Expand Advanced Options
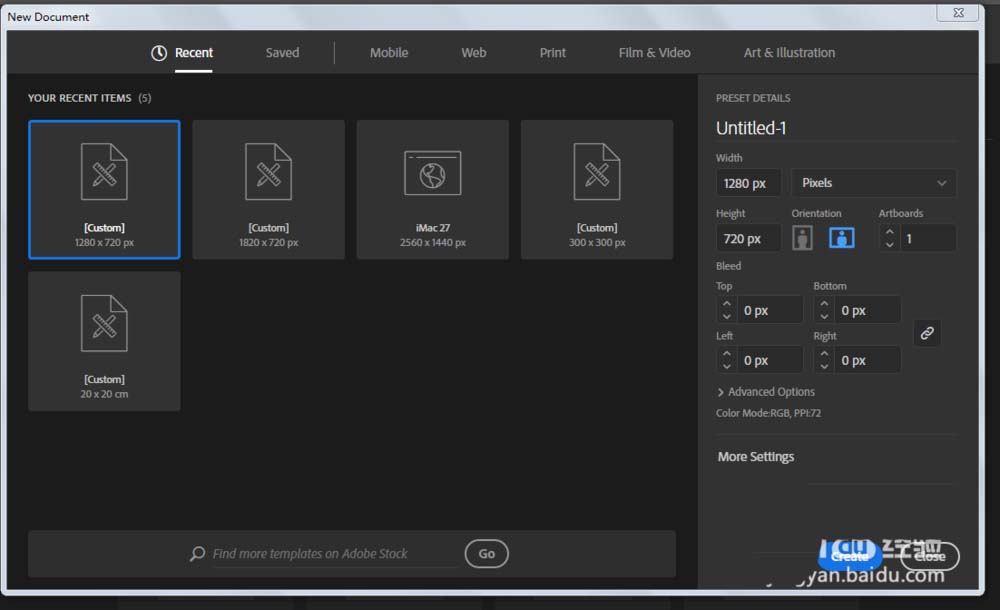Screen dimensions: 1000x610 pos(765,392)
